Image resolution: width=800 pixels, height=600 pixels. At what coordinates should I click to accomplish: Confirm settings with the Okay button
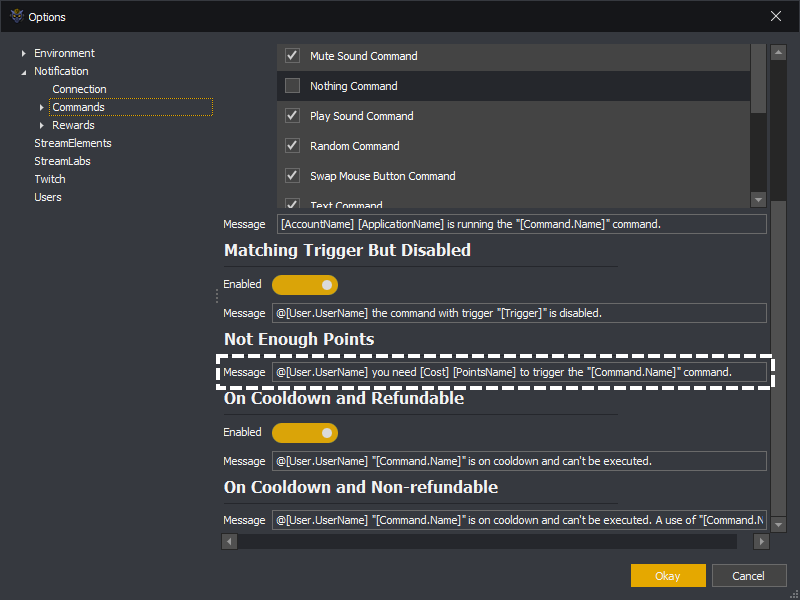click(668, 576)
